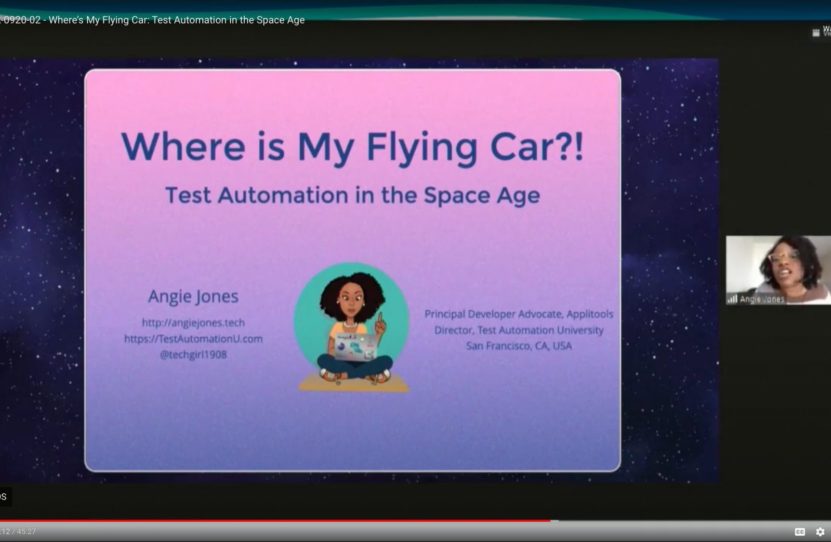
Task: Toggle closed captions with the CC button
Action: (x=799, y=531)
